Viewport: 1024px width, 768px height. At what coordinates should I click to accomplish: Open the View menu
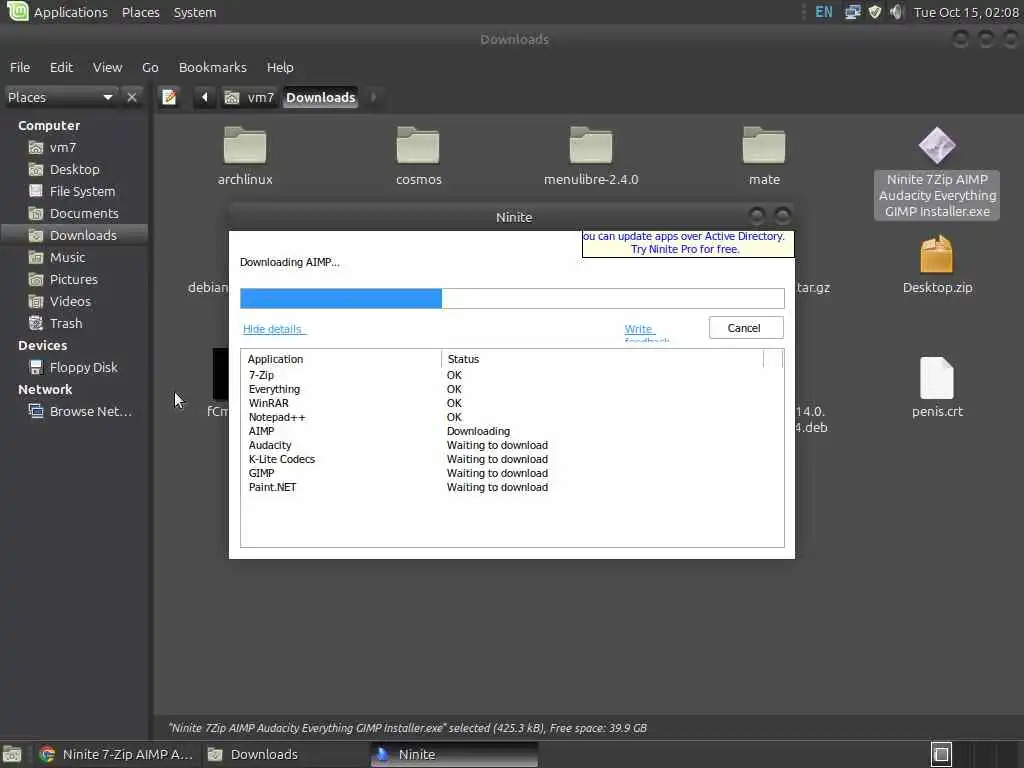pos(107,67)
